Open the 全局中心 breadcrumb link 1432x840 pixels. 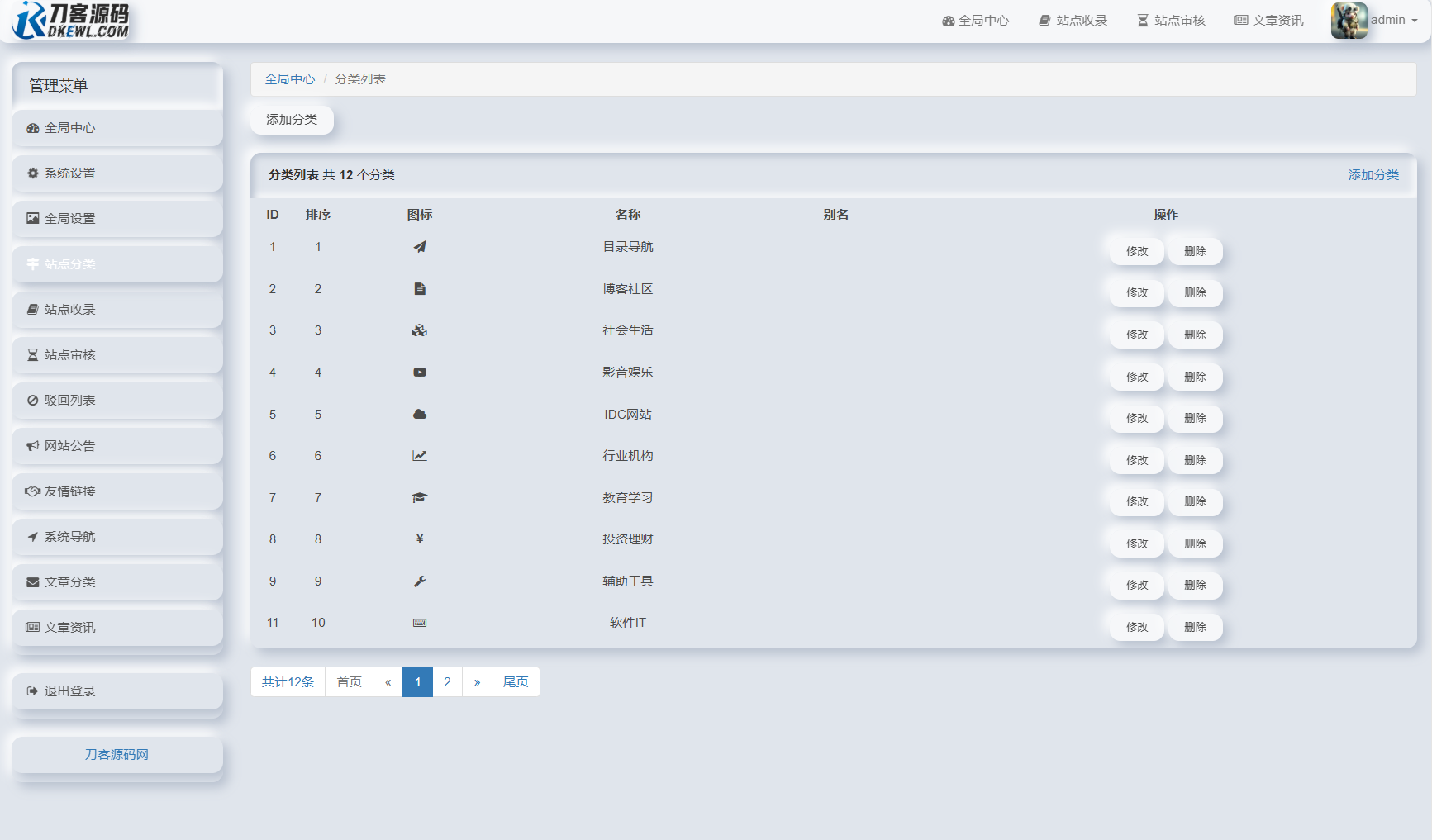[289, 78]
